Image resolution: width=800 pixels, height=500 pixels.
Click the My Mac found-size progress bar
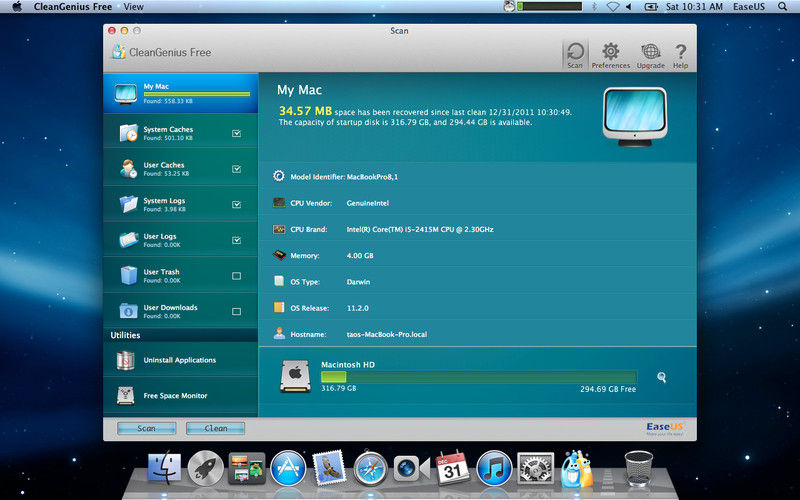tap(197, 94)
